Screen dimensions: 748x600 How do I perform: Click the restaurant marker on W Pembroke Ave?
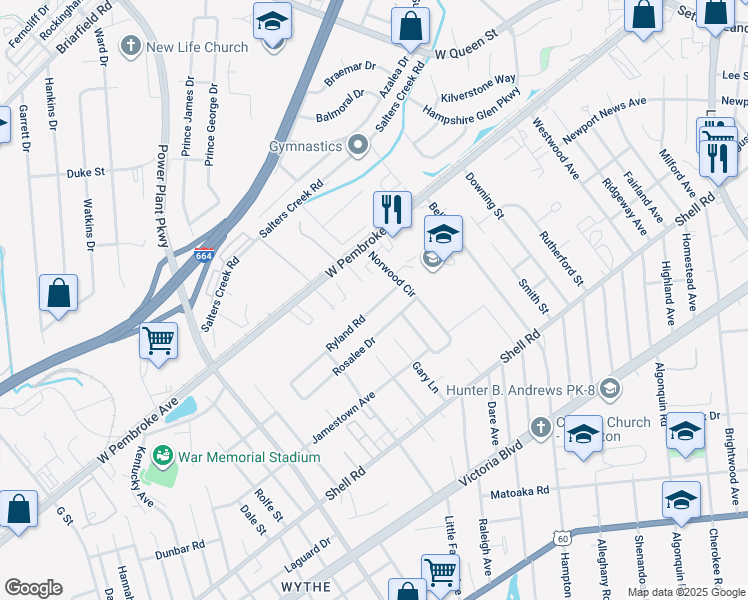(x=392, y=209)
